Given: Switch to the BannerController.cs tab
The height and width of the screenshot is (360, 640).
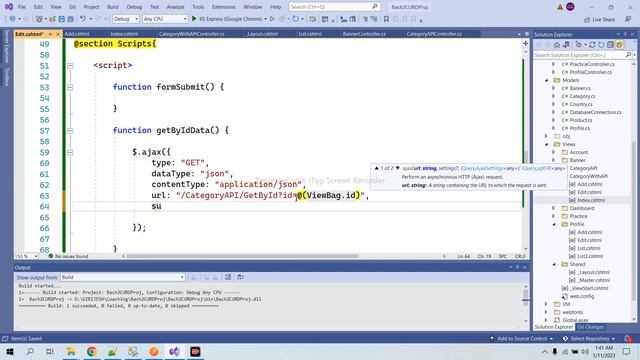Looking at the screenshot, I should tap(364, 34).
